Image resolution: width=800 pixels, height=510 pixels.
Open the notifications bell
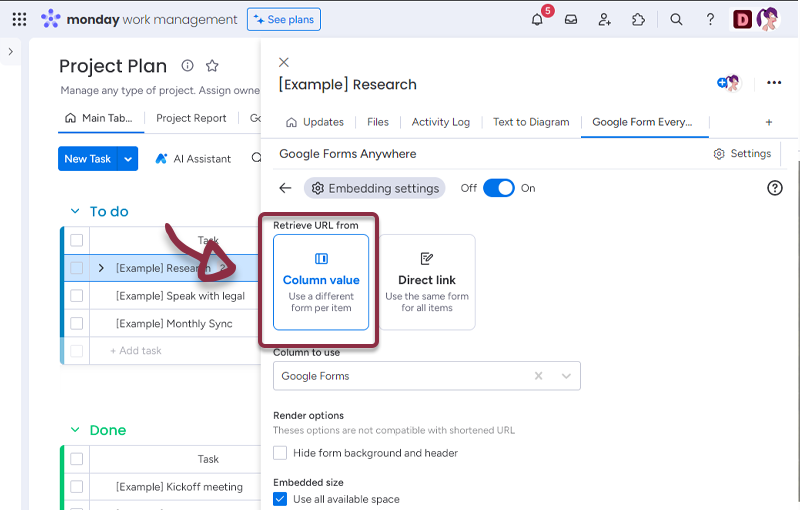tap(537, 19)
